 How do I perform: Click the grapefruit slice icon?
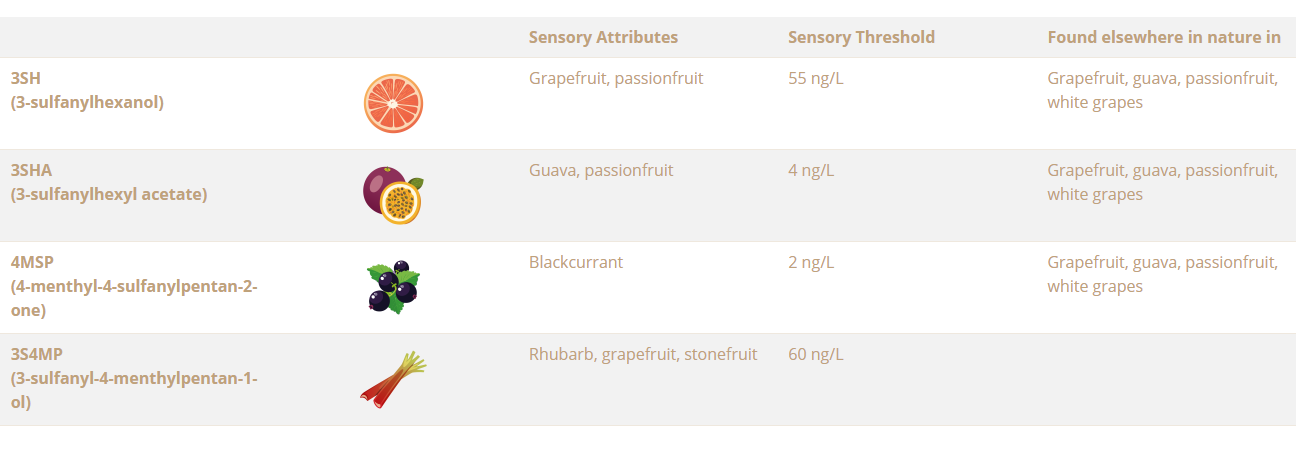393,103
